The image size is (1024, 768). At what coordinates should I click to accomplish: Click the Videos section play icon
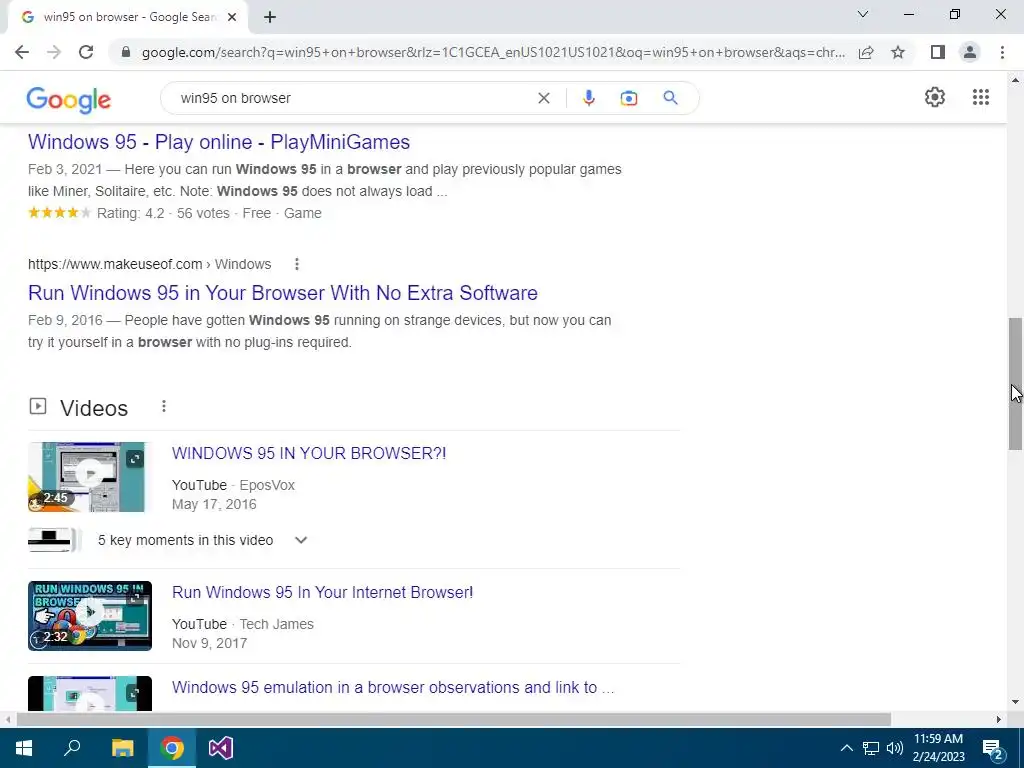tap(38, 406)
